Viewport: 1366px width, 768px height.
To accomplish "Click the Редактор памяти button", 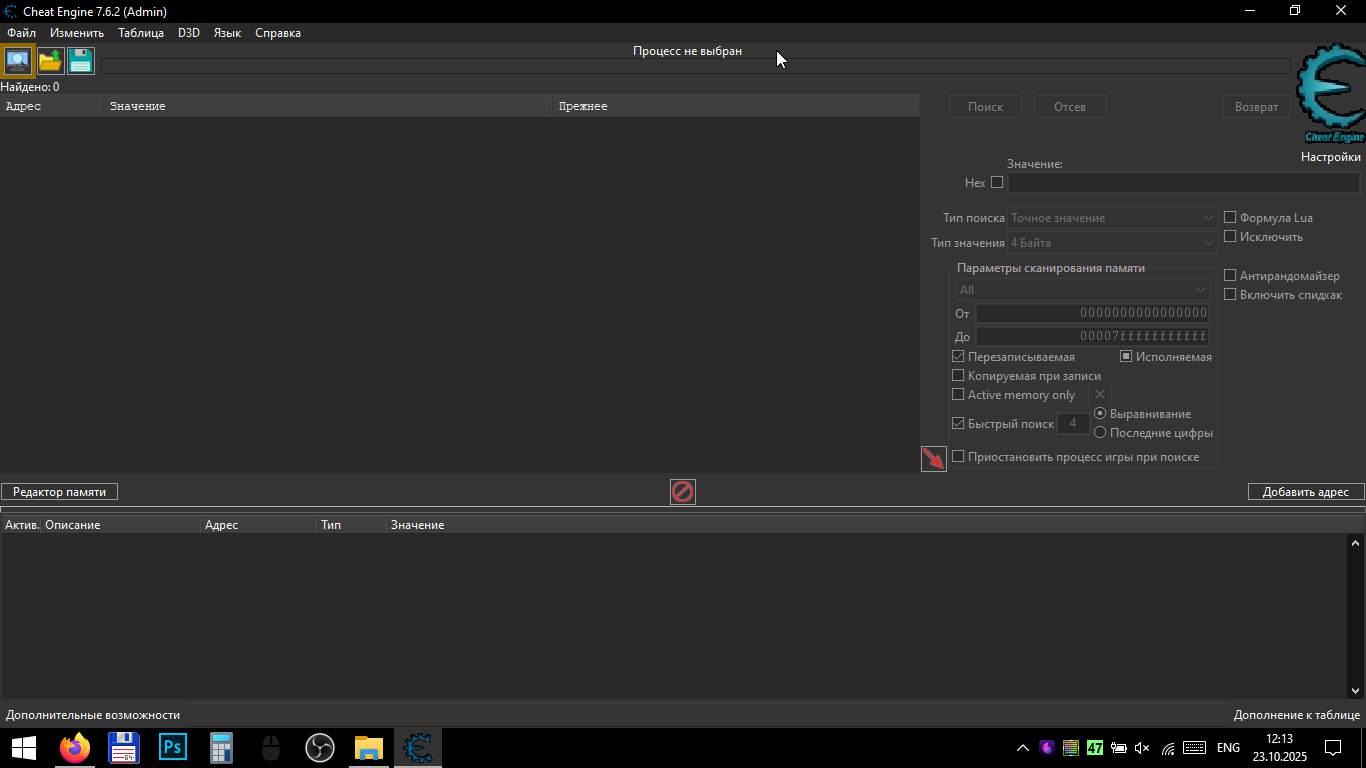I will (x=59, y=492).
